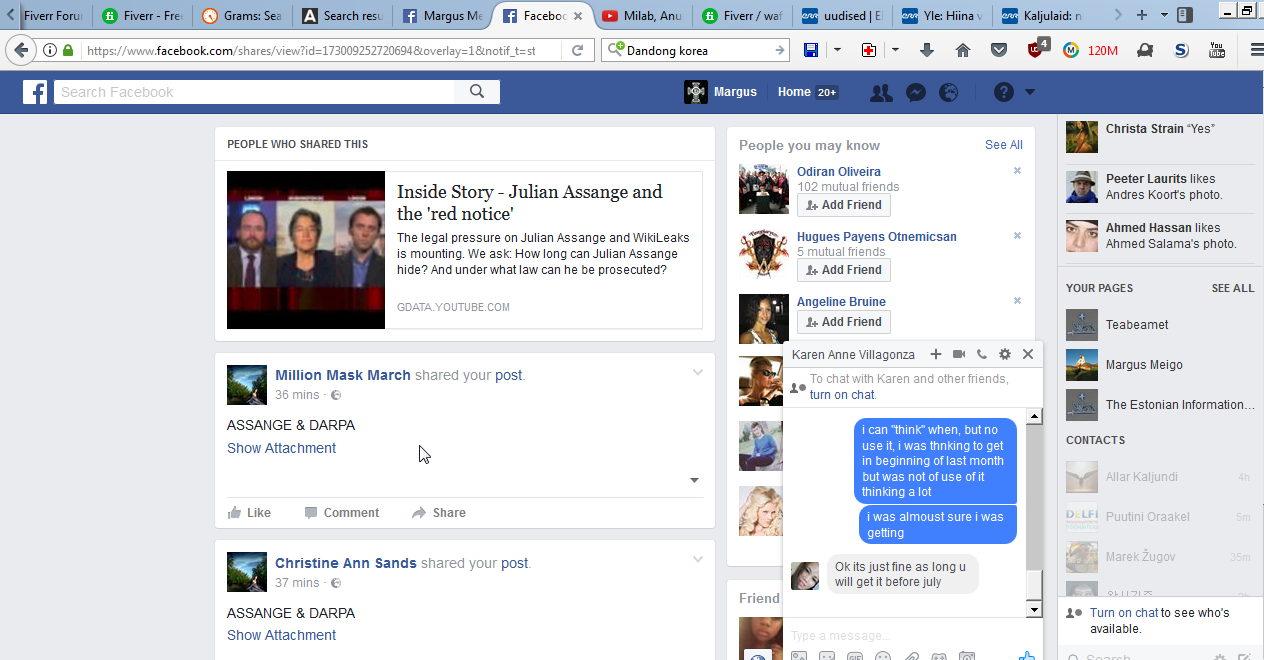This screenshot has width=1264, height=660.
Task: Expand Christine Ann Sands post options chevron
Action: pos(698,560)
